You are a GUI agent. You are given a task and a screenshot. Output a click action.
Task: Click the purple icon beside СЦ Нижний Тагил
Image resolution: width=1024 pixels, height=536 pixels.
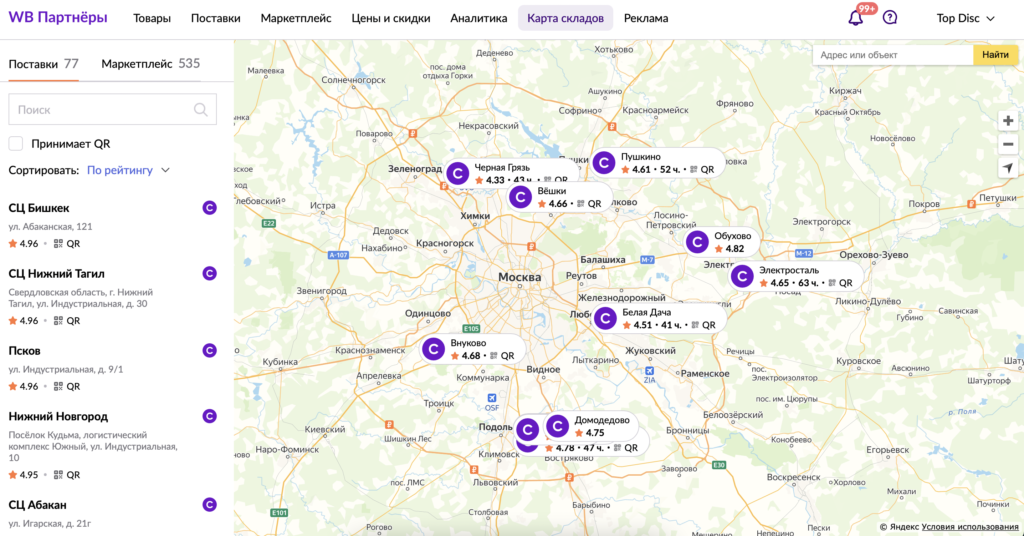pos(210,274)
